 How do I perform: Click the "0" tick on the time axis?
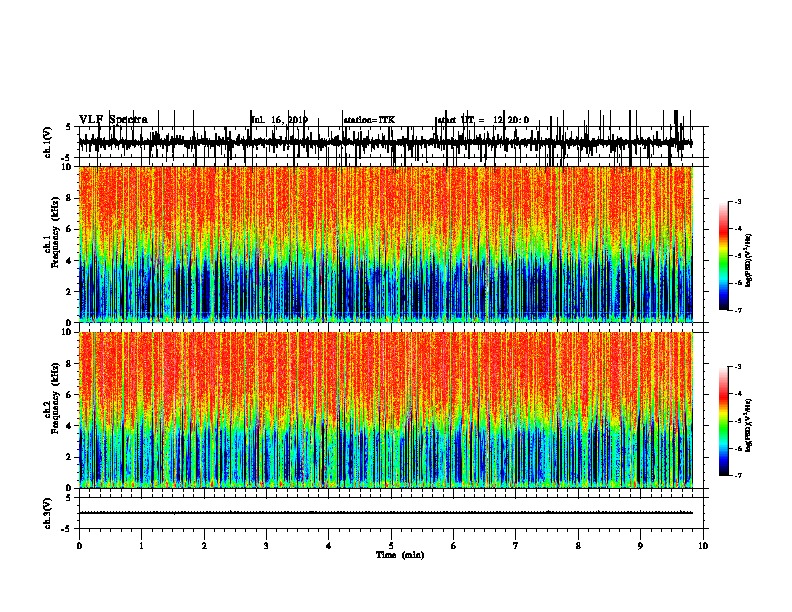(79, 546)
